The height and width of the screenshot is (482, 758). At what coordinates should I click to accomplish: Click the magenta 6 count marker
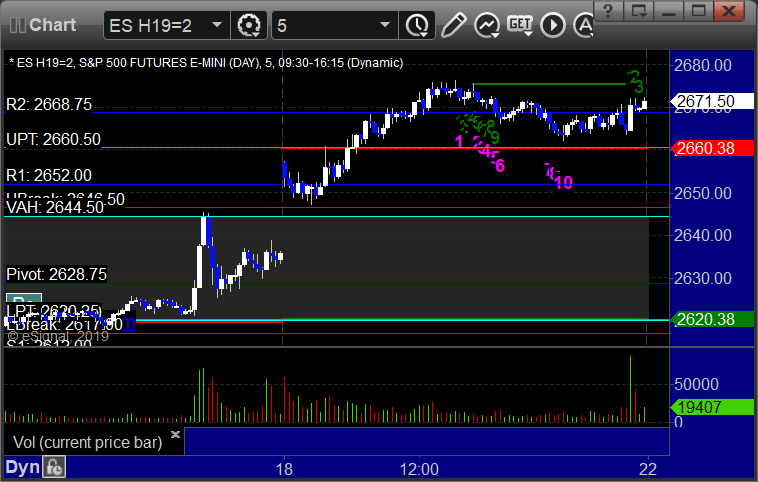click(x=500, y=166)
